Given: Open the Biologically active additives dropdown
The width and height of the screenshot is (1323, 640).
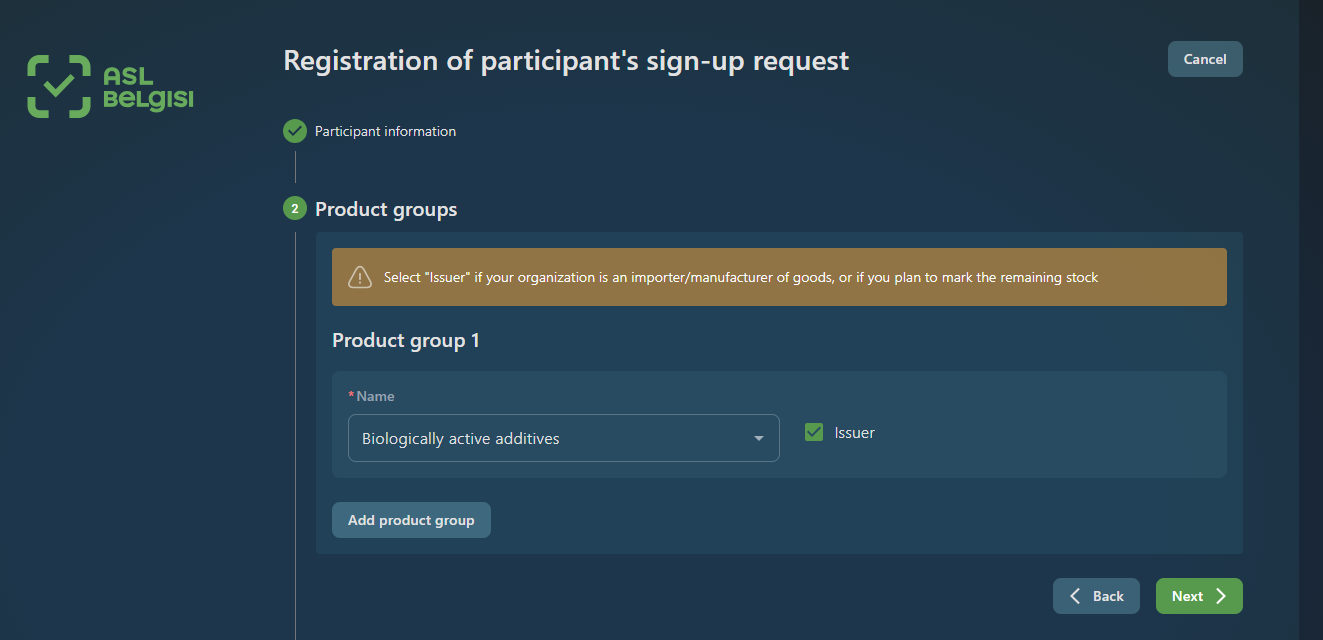Looking at the screenshot, I should [x=564, y=438].
